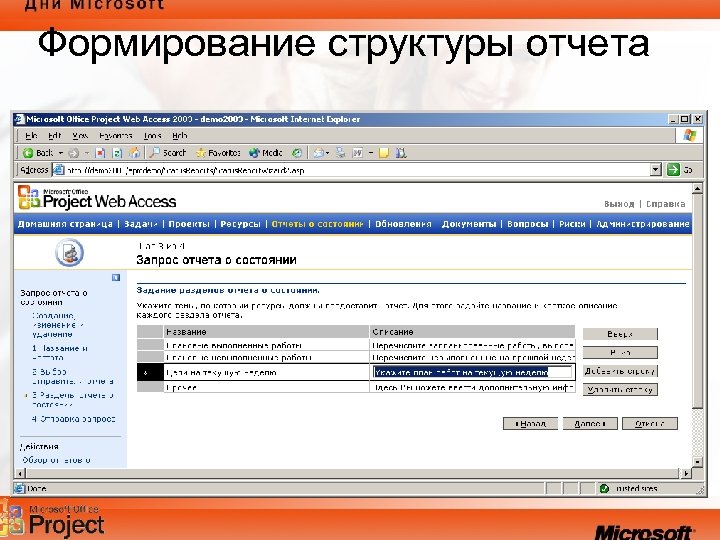Click the Далее button

pos(590,423)
